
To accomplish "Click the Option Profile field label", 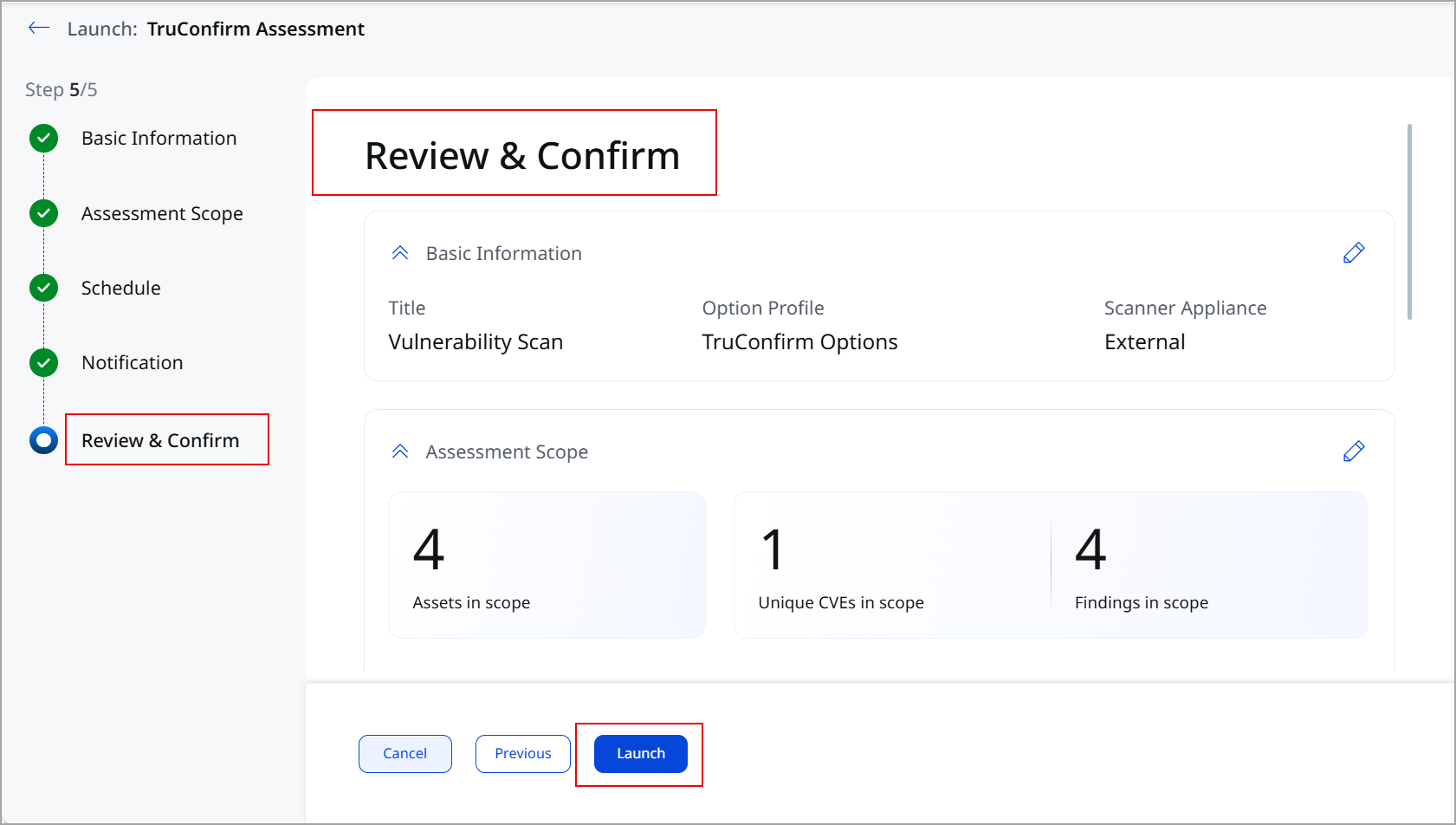I will click(763, 309).
